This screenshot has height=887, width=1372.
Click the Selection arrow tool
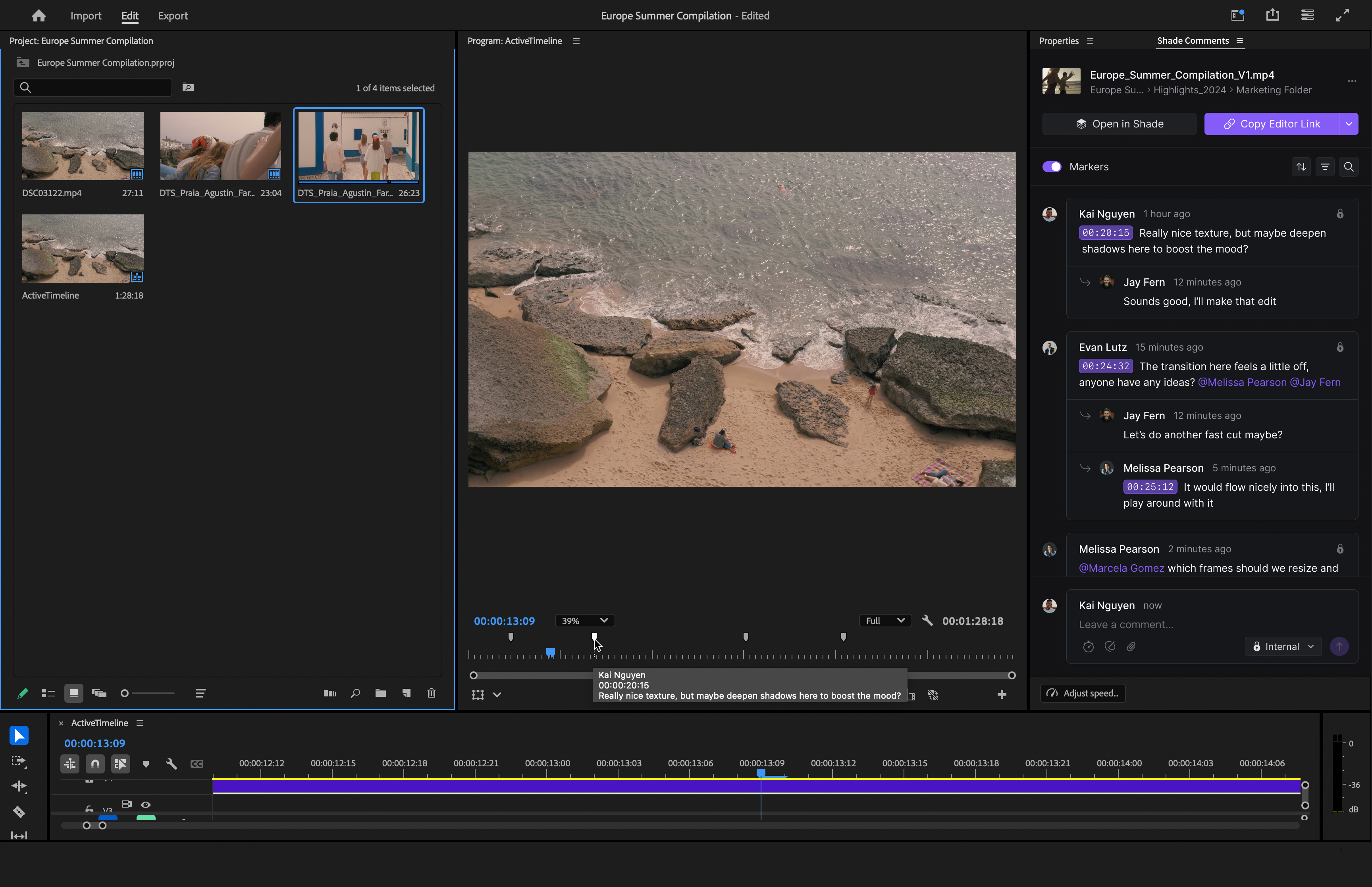18,735
